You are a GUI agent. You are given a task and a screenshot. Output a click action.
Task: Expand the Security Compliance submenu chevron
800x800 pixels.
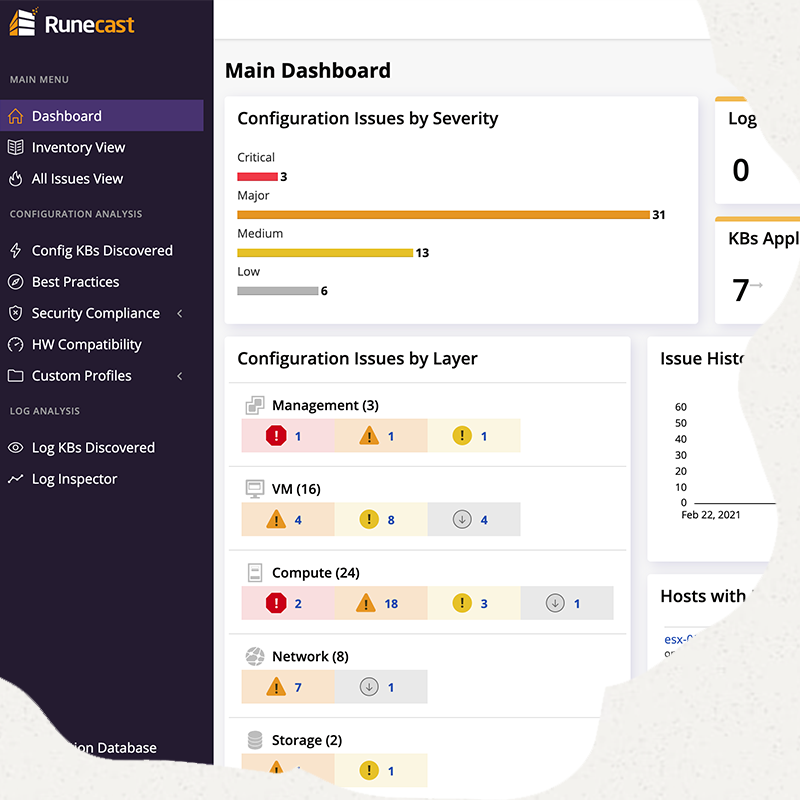[180, 313]
